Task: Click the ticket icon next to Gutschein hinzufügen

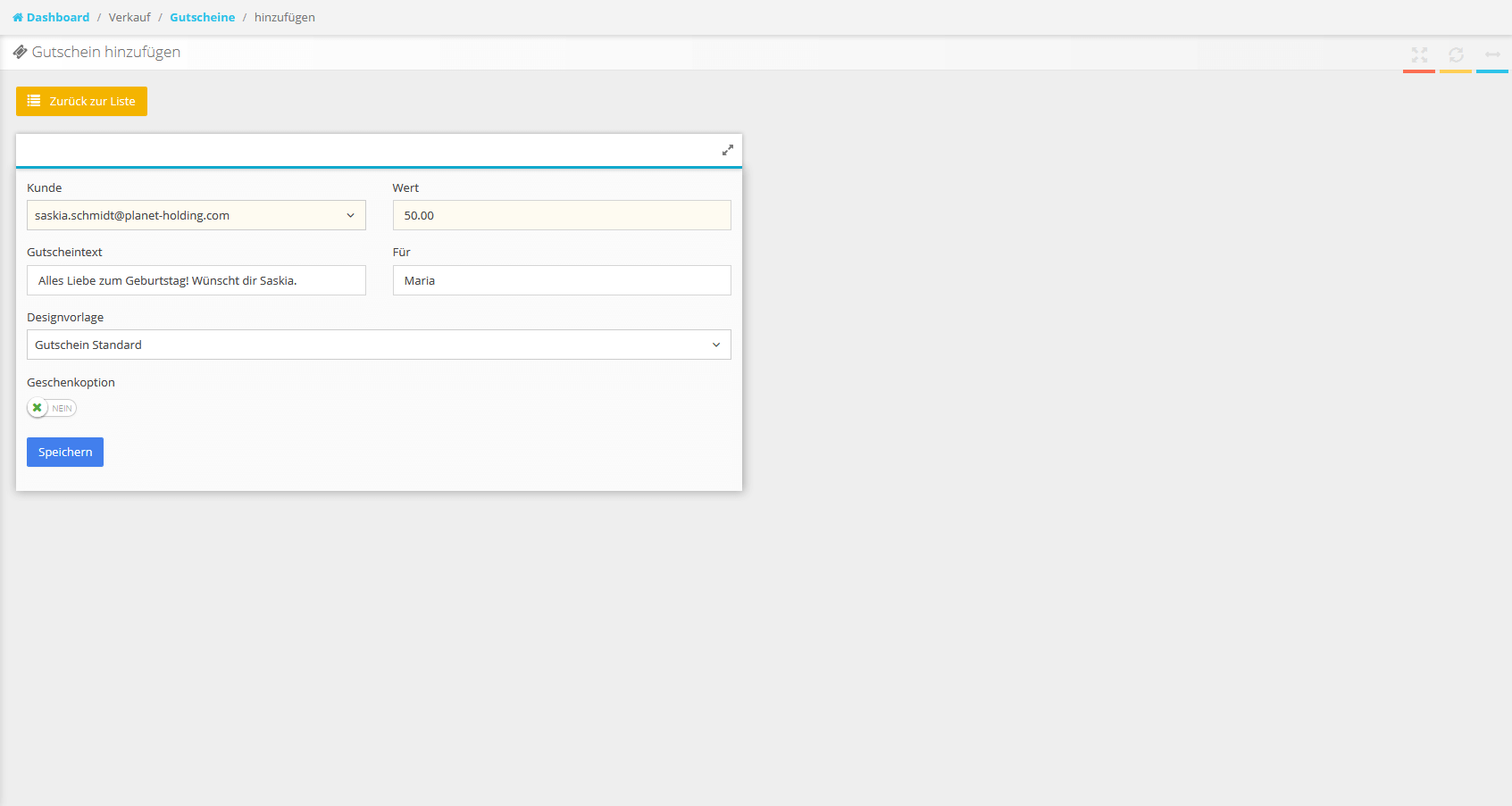Action: point(20,52)
